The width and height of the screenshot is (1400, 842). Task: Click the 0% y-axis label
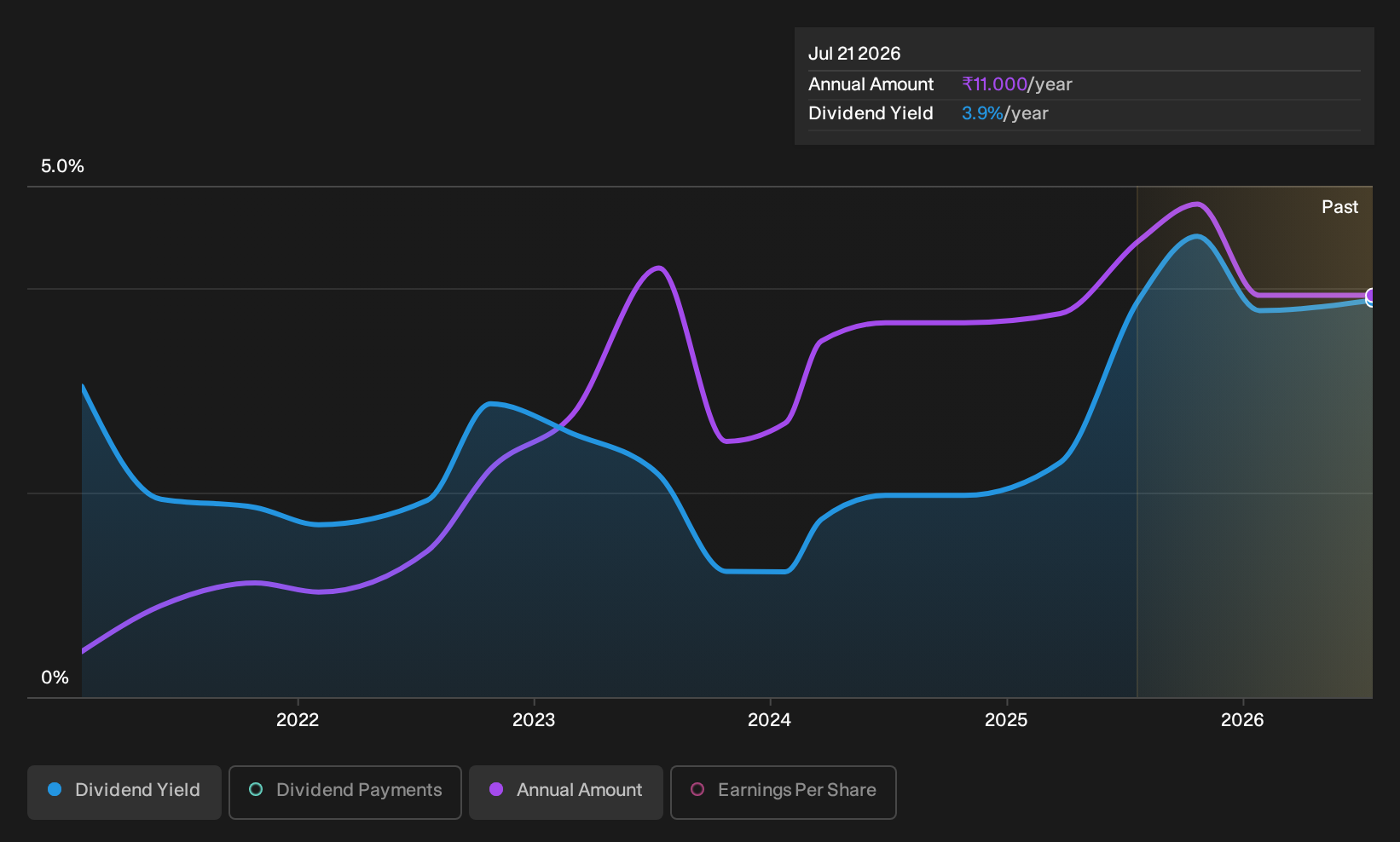(x=55, y=678)
